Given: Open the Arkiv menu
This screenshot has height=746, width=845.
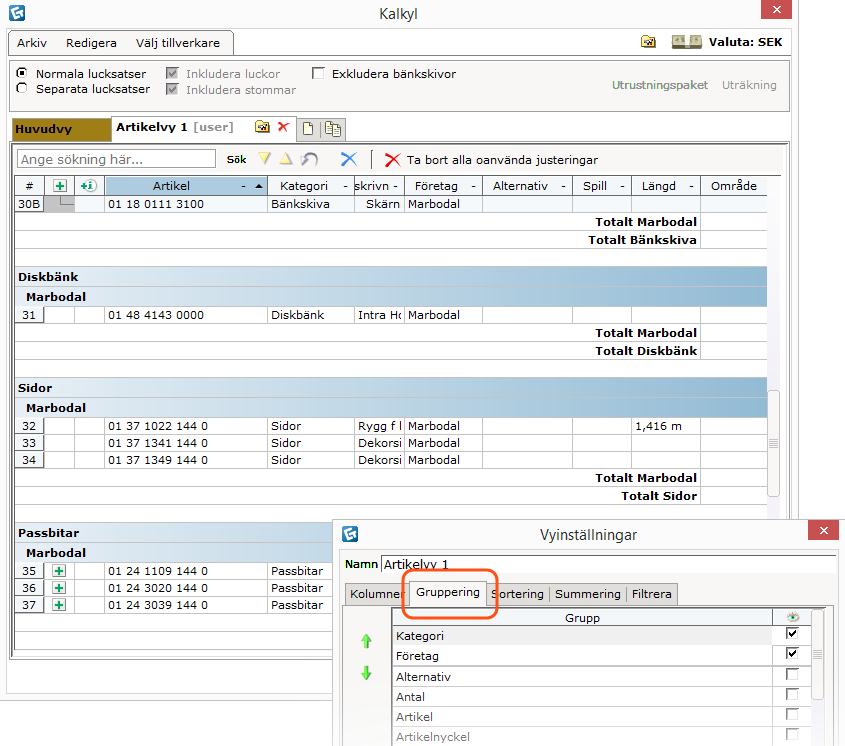Looking at the screenshot, I should click(x=32, y=43).
